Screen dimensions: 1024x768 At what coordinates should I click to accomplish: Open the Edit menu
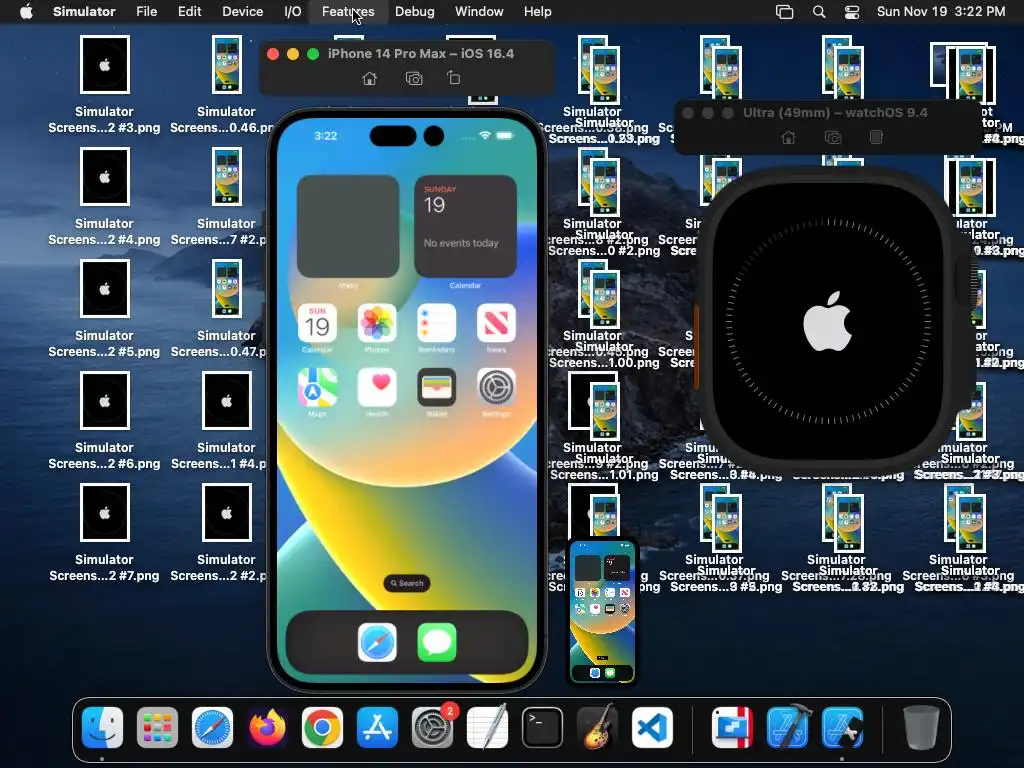[189, 12]
